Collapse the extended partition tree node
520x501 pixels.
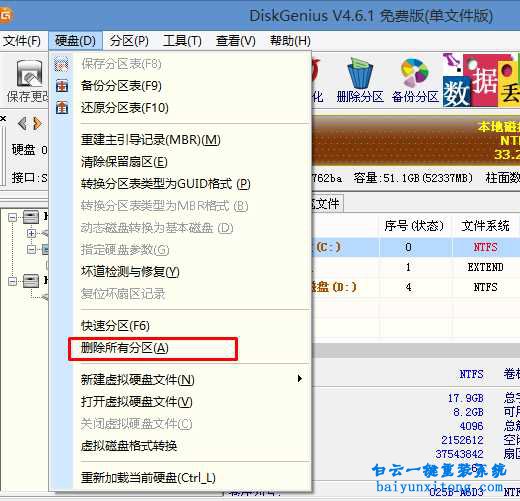(x=31, y=249)
